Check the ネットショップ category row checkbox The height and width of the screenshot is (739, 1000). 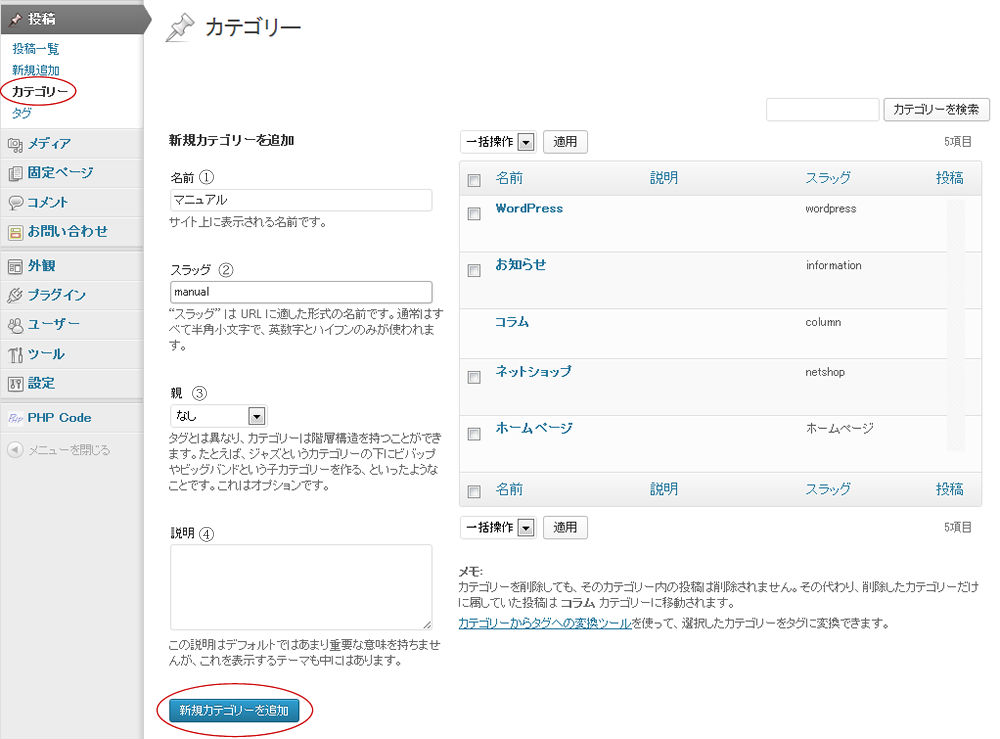tap(474, 377)
